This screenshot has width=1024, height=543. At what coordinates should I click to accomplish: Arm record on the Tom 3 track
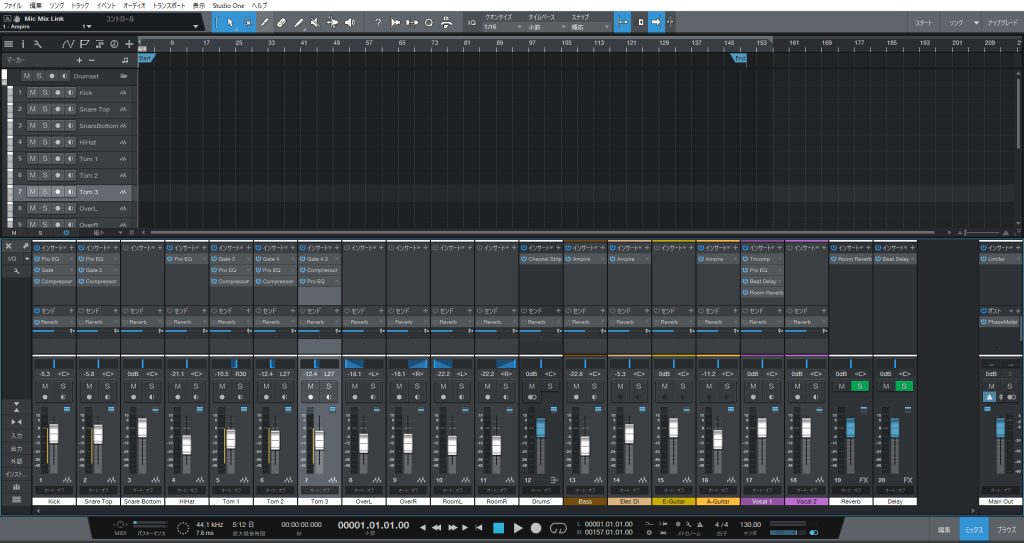click(x=57, y=192)
